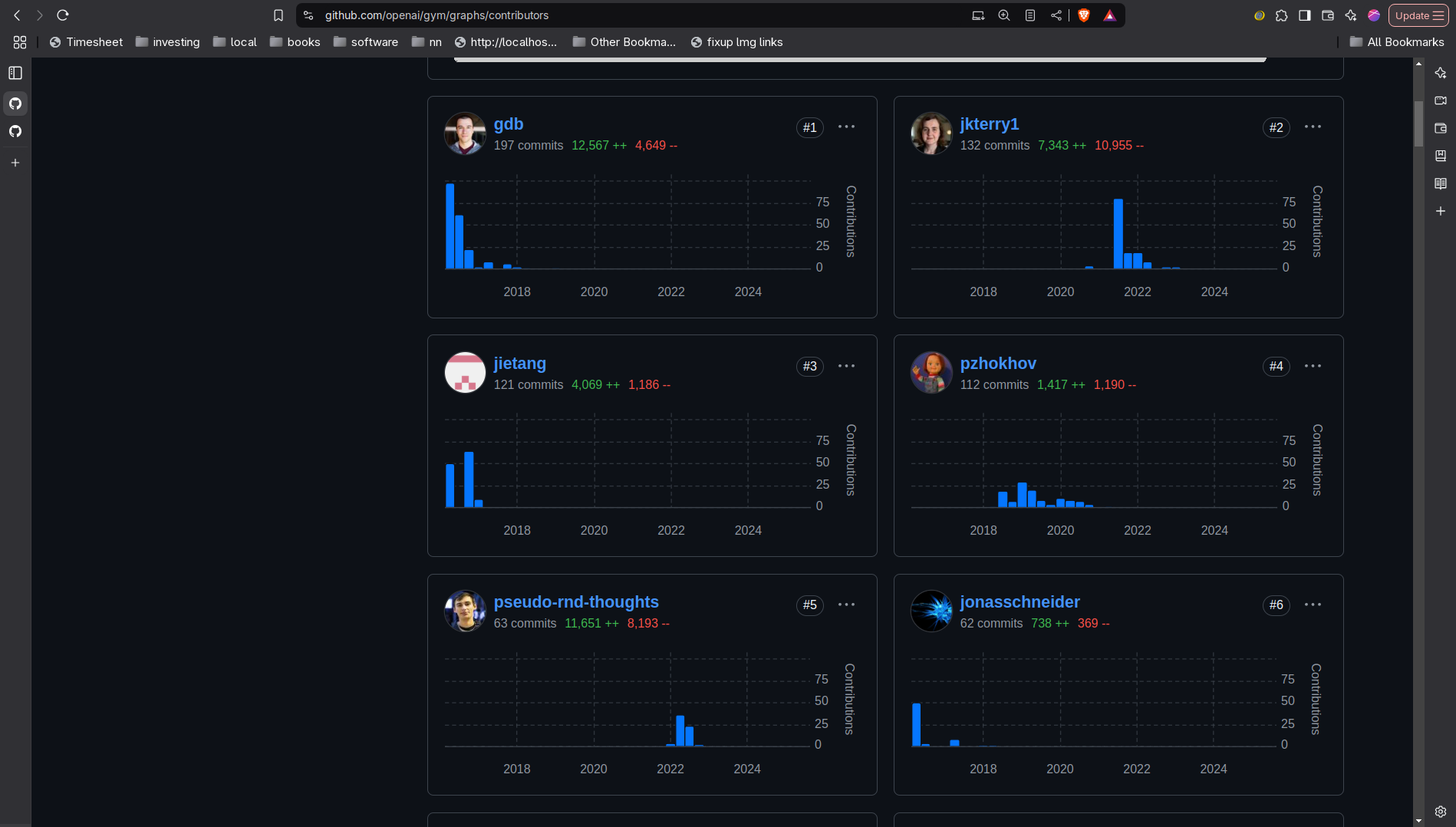Open the extensions puzzle icon
This screenshot has height=827, width=1456.
point(1282,15)
